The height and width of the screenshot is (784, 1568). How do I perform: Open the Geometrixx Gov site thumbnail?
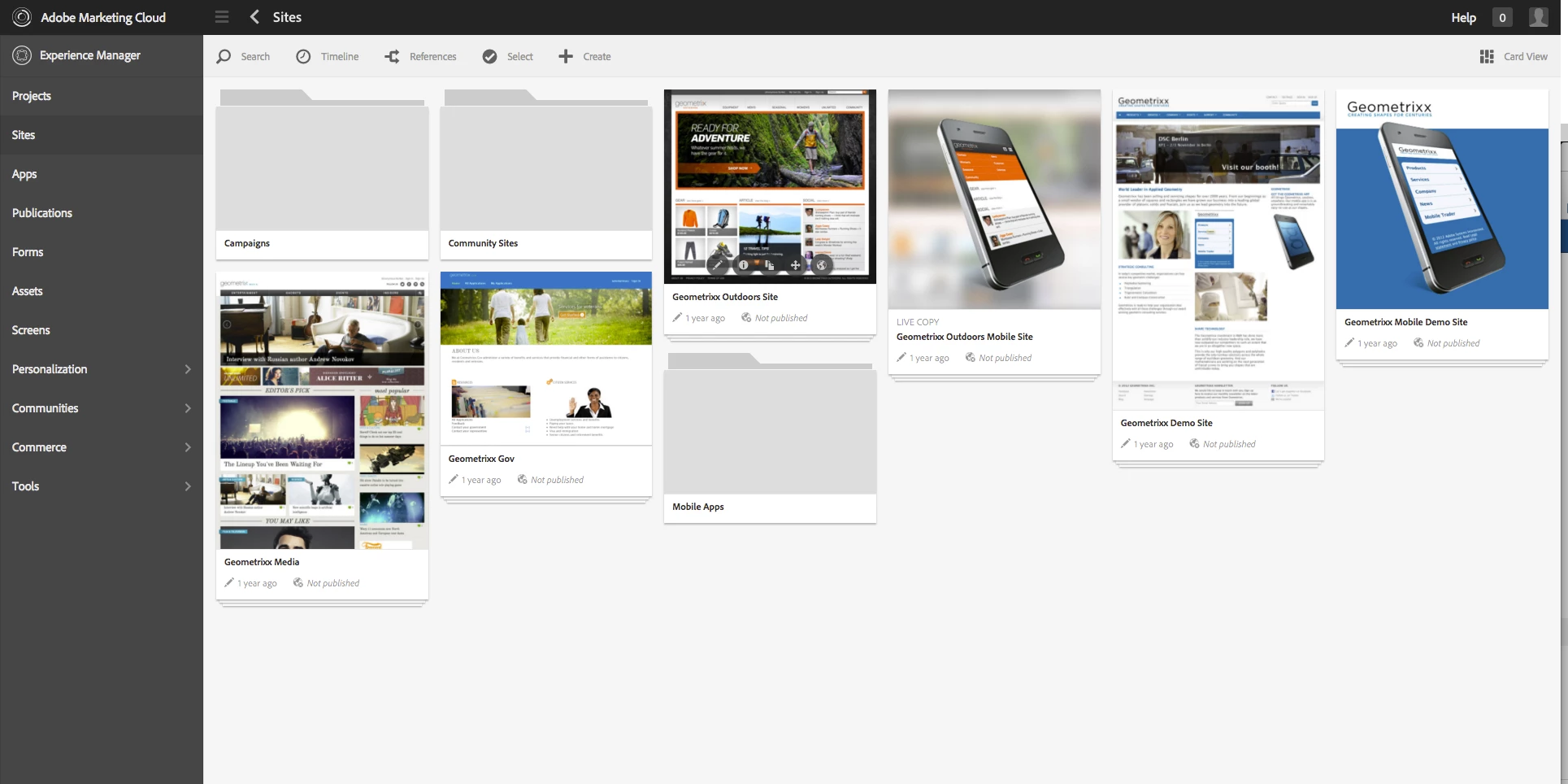546,359
